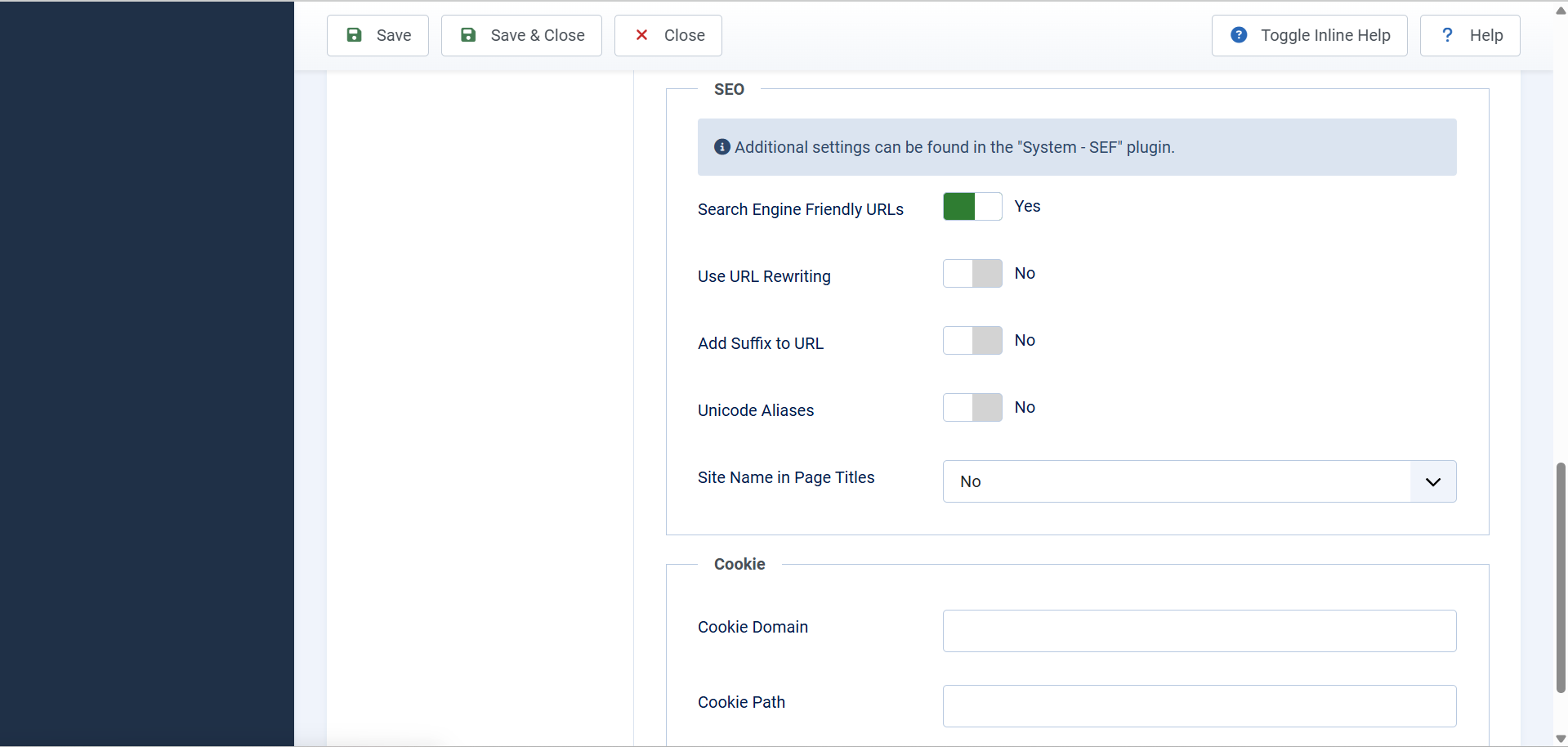1568x747 pixels.
Task: Click the Yes label beside SEF URLs
Action: click(x=1027, y=207)
